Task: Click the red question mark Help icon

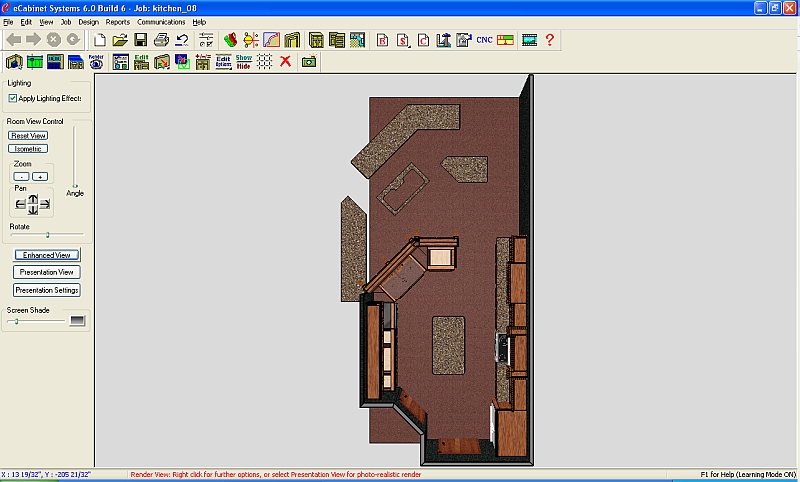Action: (x=549, y=40)
